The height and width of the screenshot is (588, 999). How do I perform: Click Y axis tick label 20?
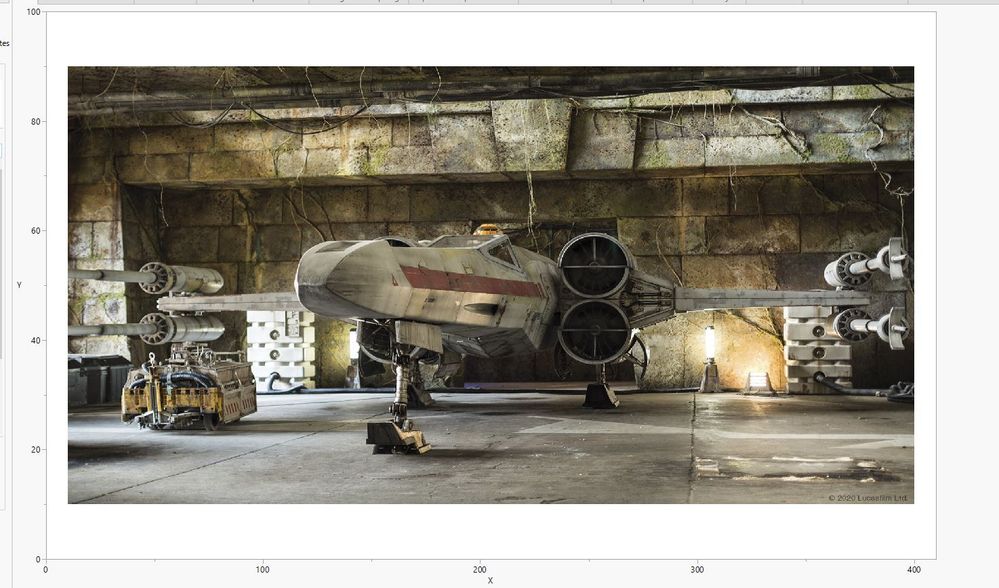36,450
